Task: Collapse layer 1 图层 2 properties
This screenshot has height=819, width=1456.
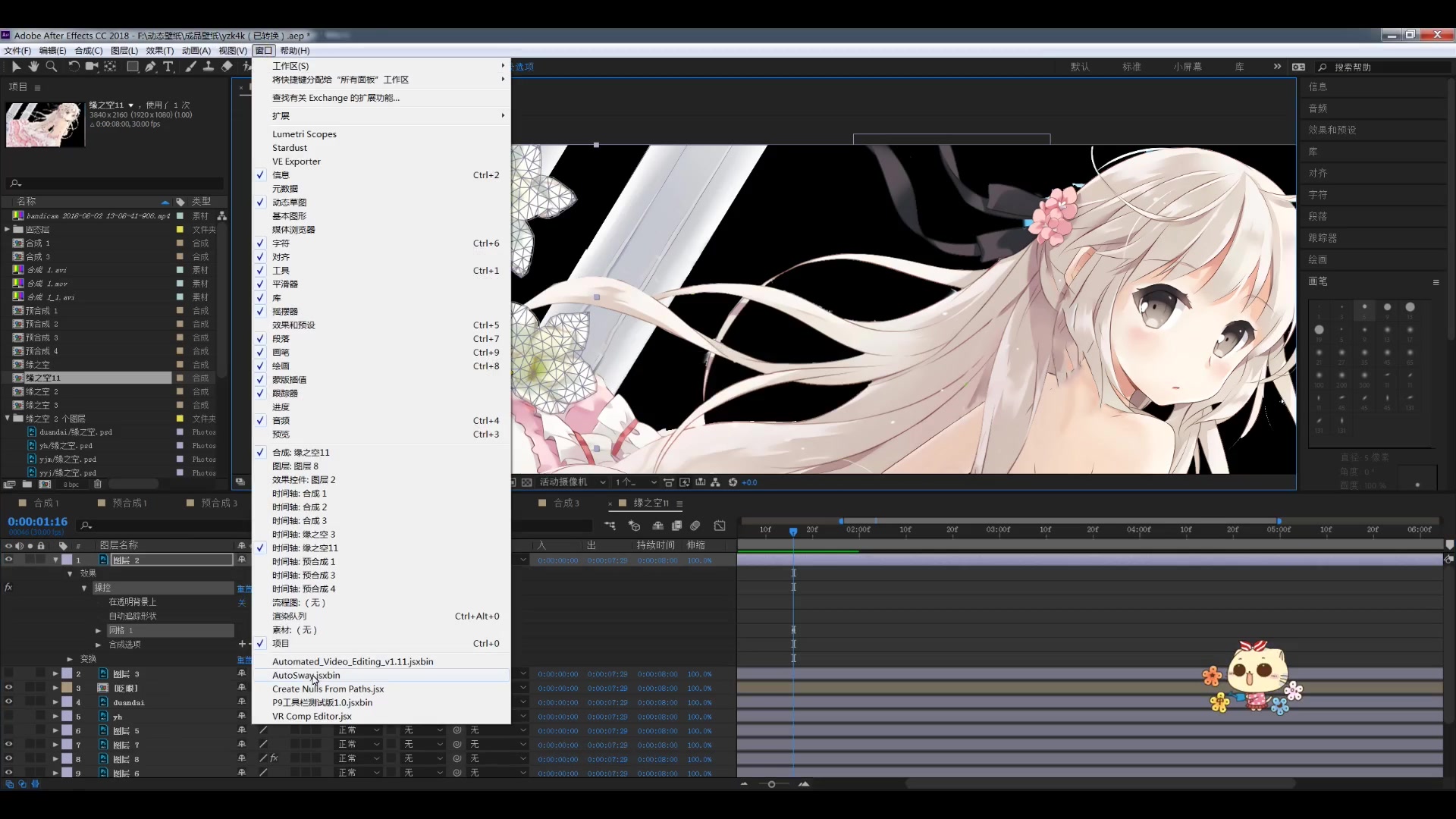Action: [x=55, y=560]
